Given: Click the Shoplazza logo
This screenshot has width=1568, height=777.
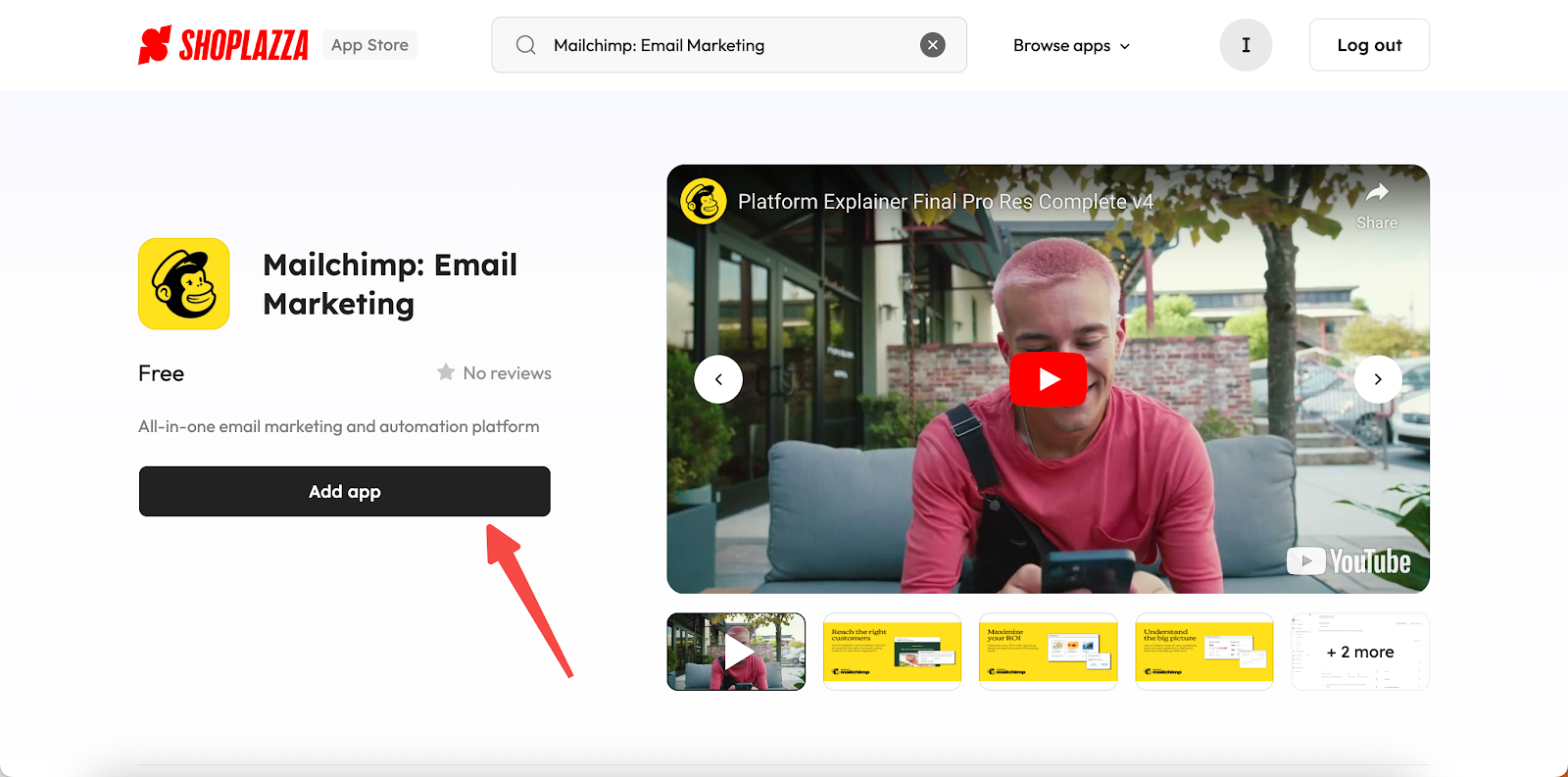Looking at the screenshot, I should (223, 45).
